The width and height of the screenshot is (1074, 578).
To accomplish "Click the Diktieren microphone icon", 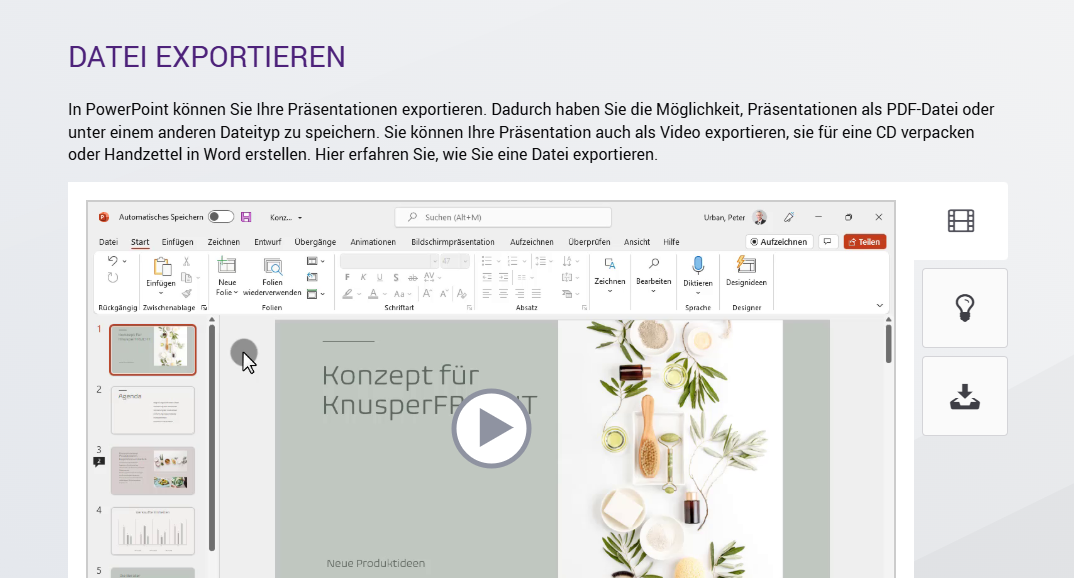I will [x=698, y=265].
